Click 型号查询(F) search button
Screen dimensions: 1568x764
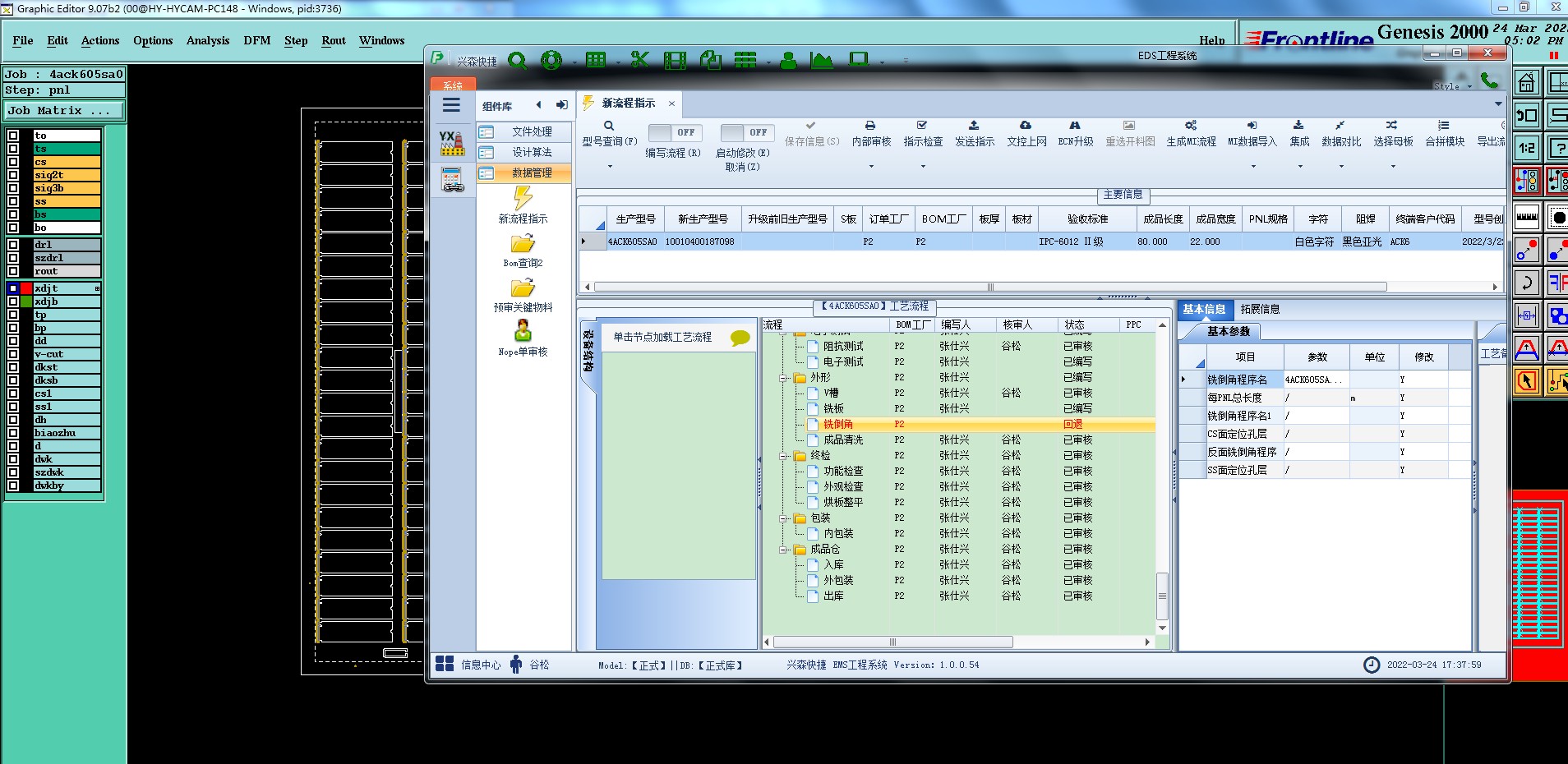(x=609, y=134)
